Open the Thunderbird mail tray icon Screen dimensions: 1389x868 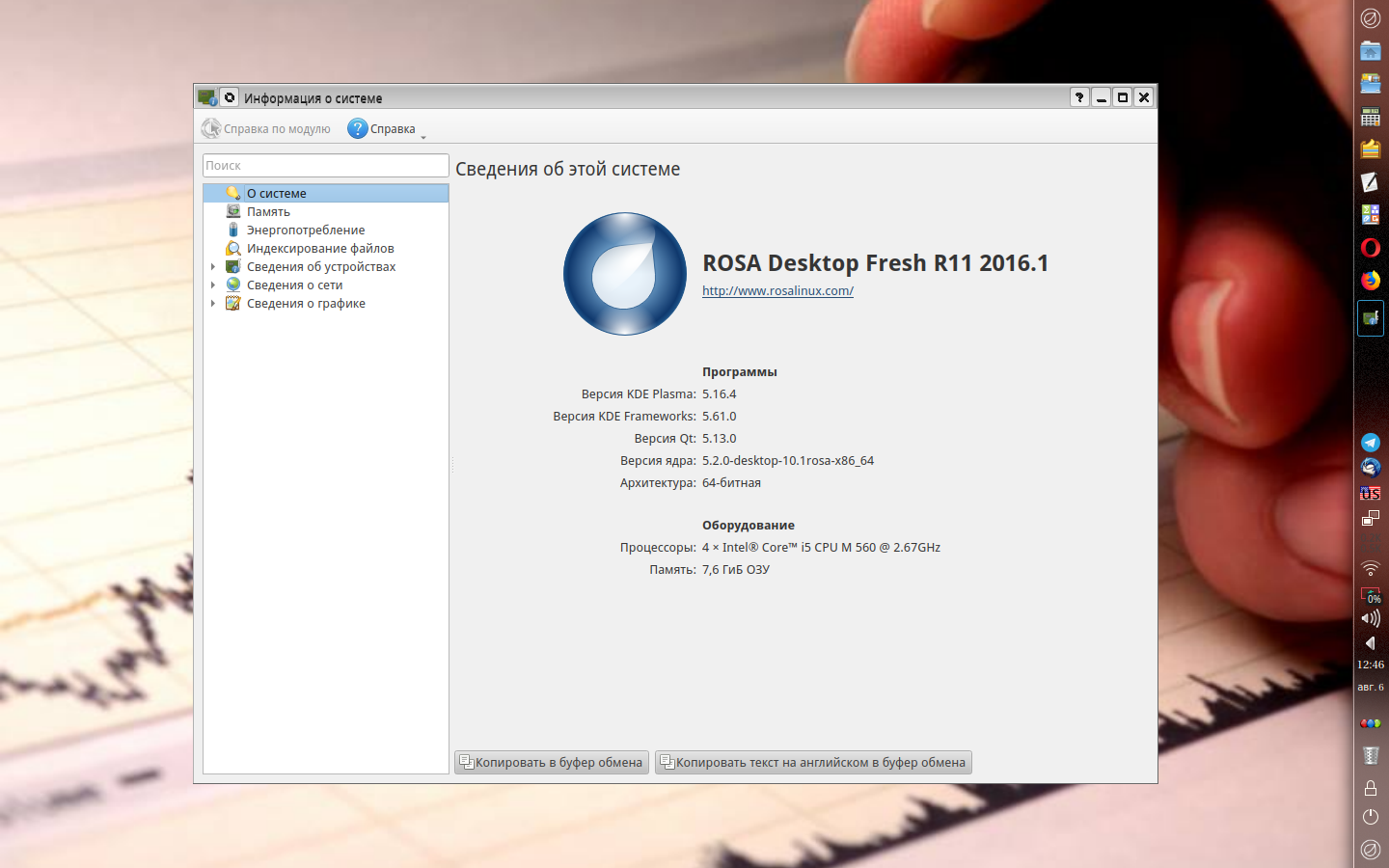(x=1371, y=468)
